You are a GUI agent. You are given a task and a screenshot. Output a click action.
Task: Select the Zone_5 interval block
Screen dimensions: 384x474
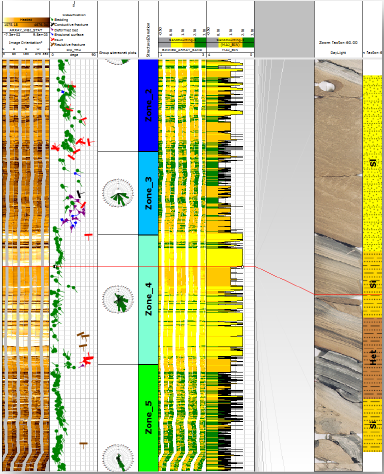click(x=148, y=418)
